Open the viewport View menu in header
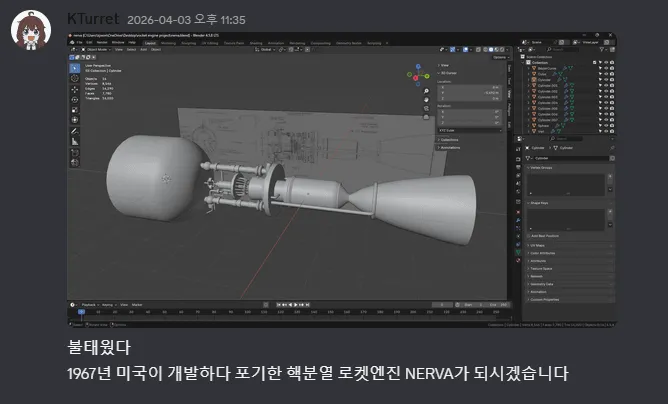This screenshot has height=404, width=668. coord(119,49)
